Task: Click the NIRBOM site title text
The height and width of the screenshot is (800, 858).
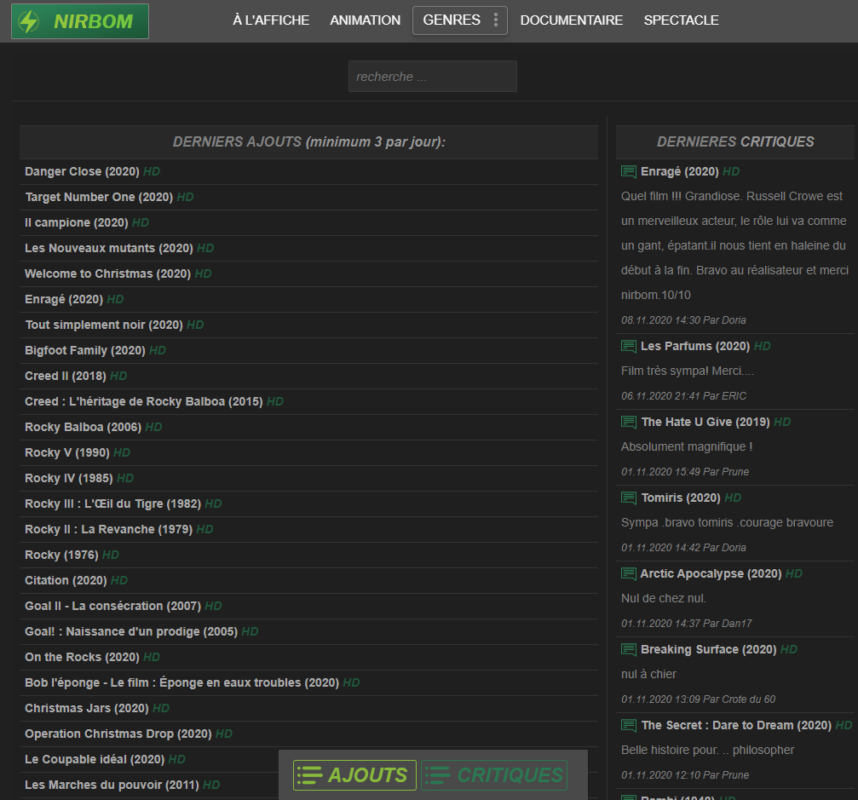Action: click(x=93, y=21)
